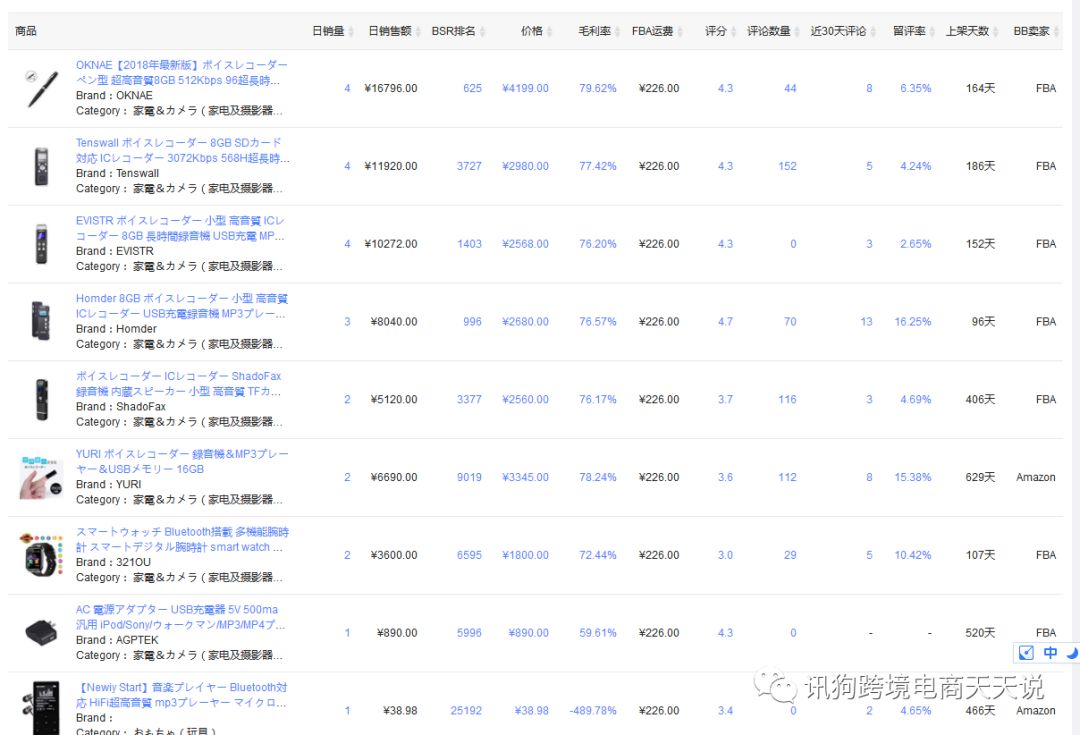Viewport: 1080px width, 735px height.
Task: Click daily sales ¥890.00 in AGPTEK row
Action: (x=397, y=633)
